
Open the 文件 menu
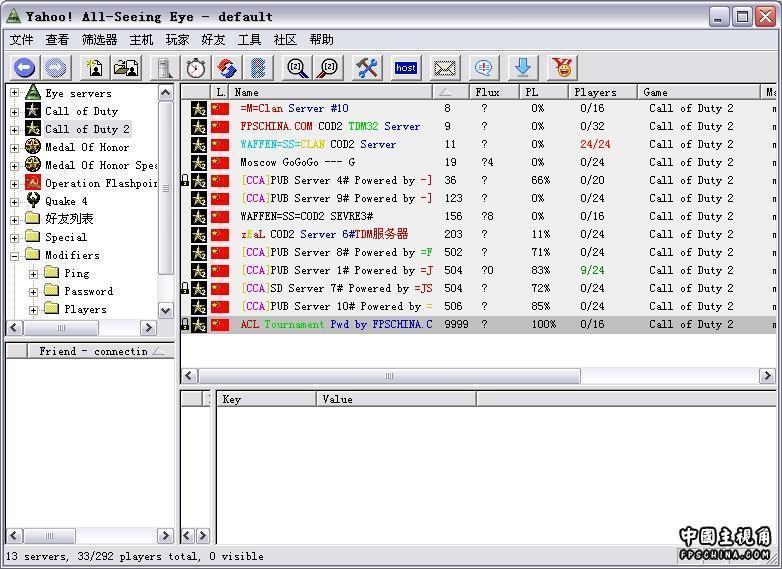[21, 39]
